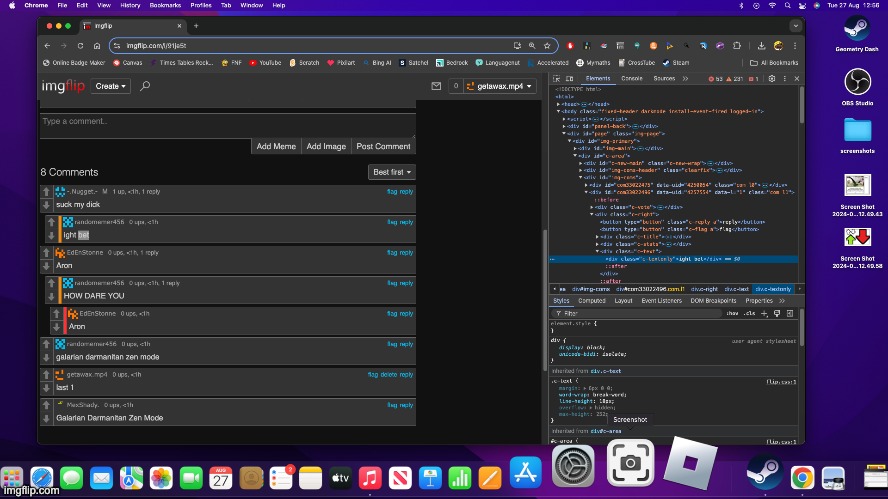Open the DOM Breakpoints tab

(713, 301)
